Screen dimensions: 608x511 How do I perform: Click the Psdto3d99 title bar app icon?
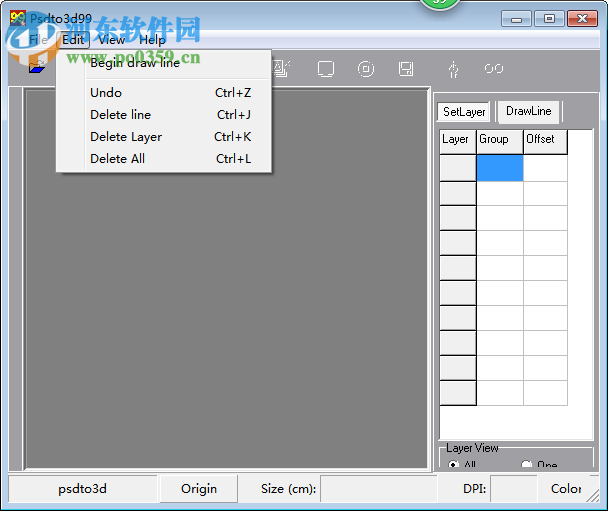[x=18, y=18]
